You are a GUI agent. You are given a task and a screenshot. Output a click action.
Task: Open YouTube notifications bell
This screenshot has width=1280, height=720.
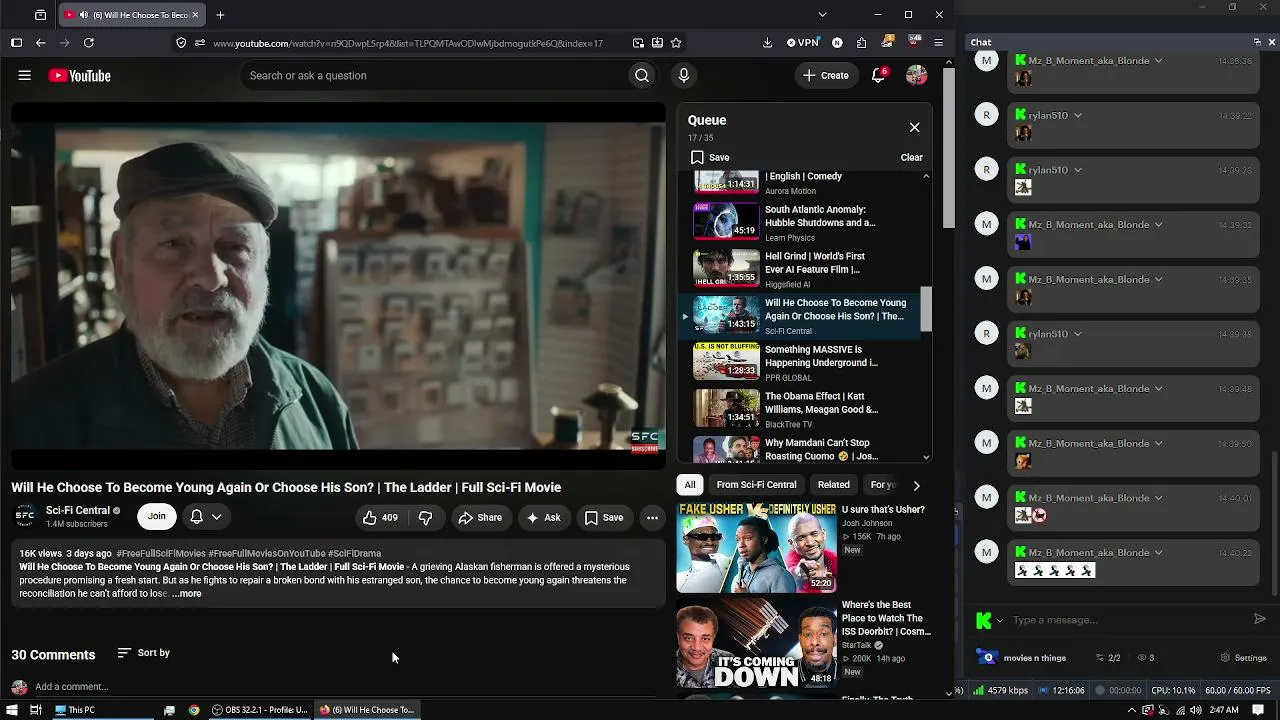(x=879, y=76)
